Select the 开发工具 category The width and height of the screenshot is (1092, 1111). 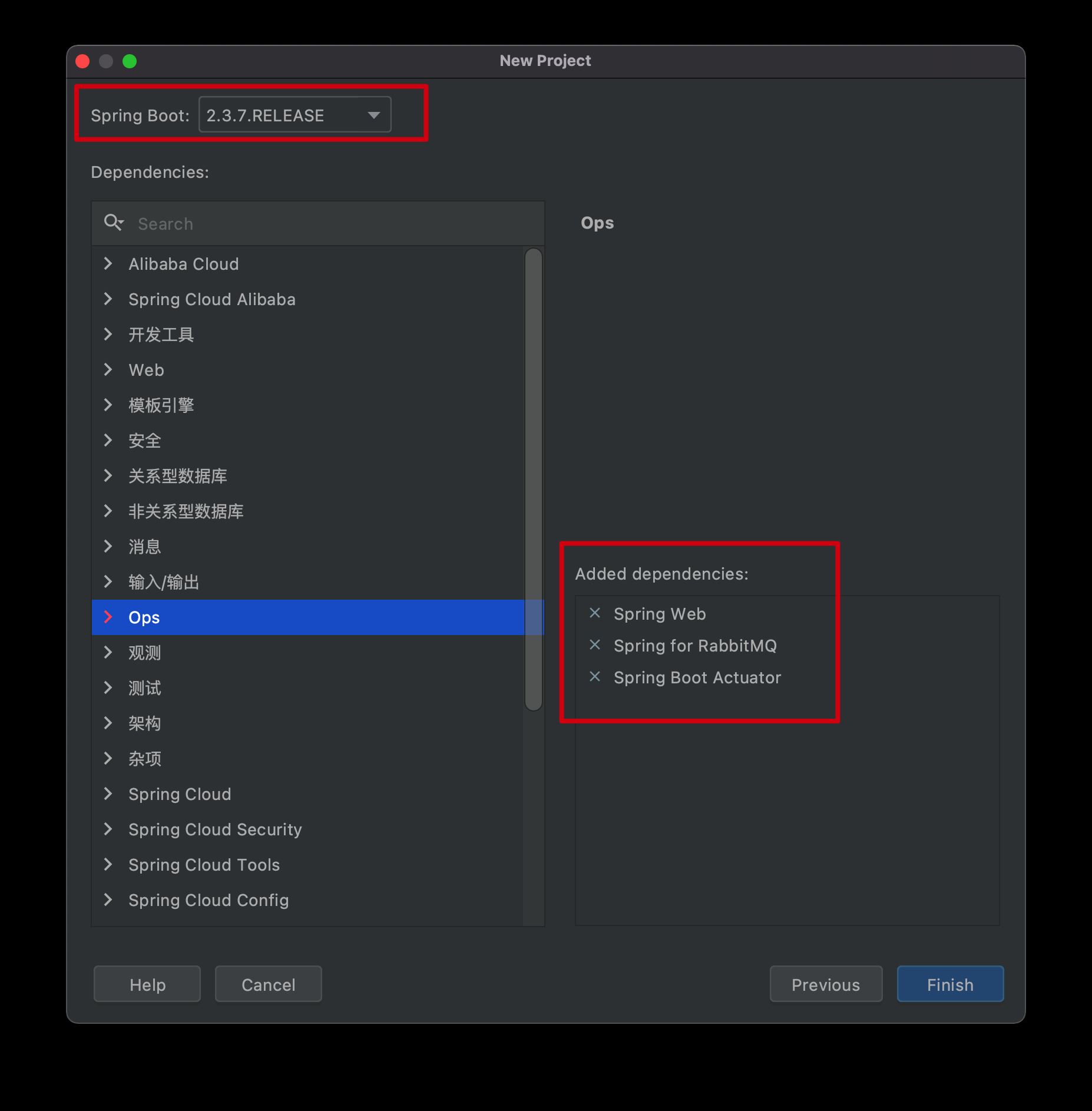coord(161,335)
